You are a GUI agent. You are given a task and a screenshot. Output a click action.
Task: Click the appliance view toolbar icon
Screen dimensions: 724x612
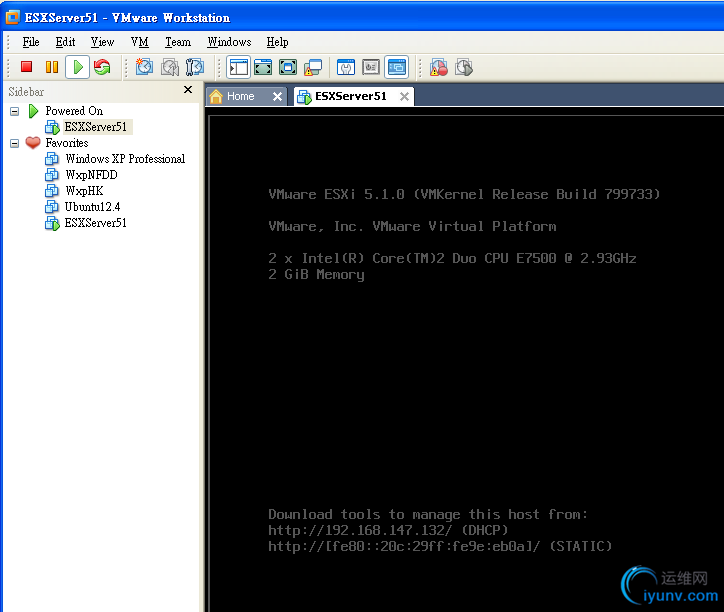(x=371, y=67)
